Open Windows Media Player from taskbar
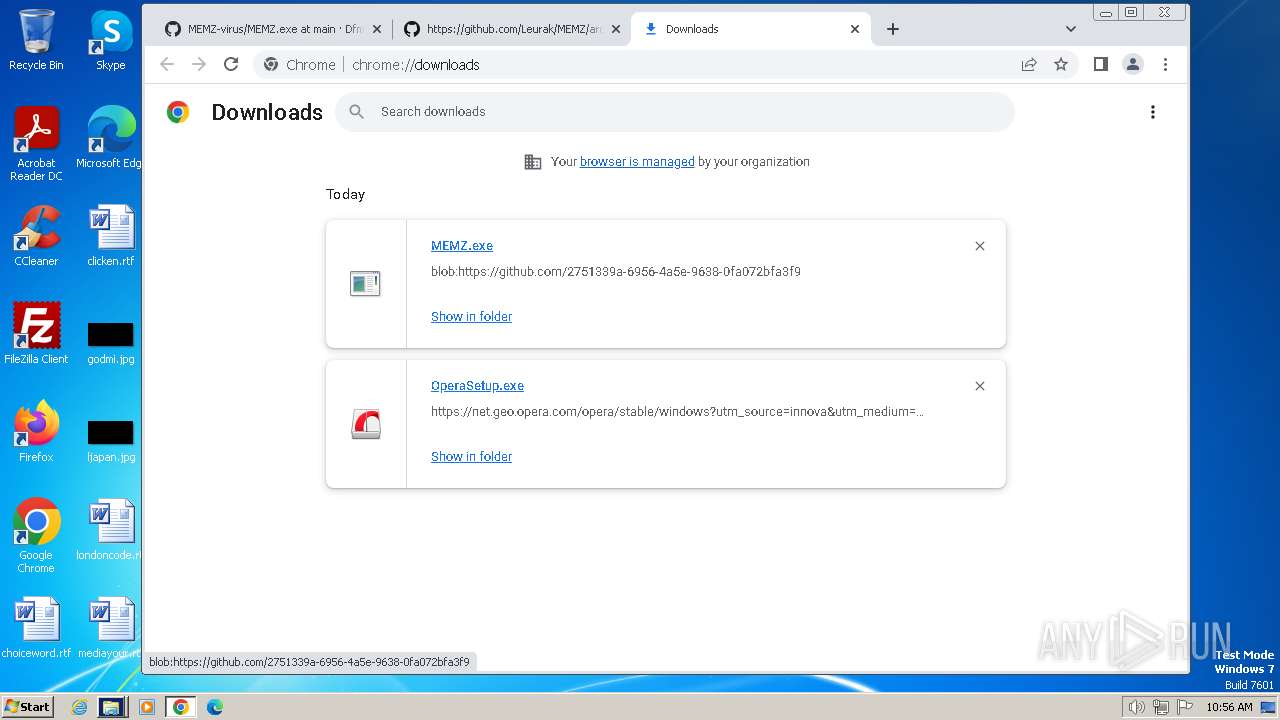Viewport: 1280px width, 720px height. click(x=147, y=707)
